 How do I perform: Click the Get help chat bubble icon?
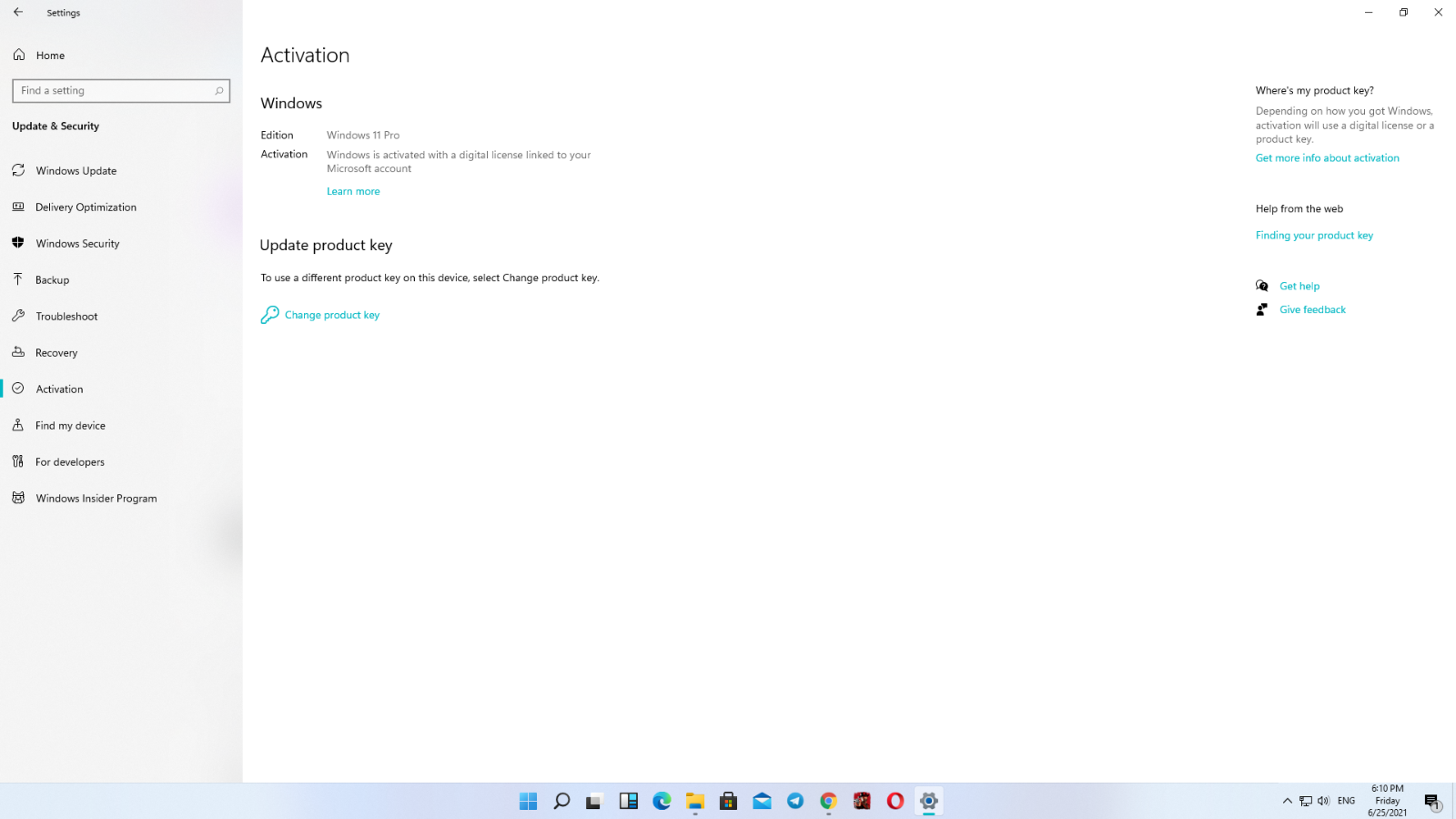[x=1262, y=286]
